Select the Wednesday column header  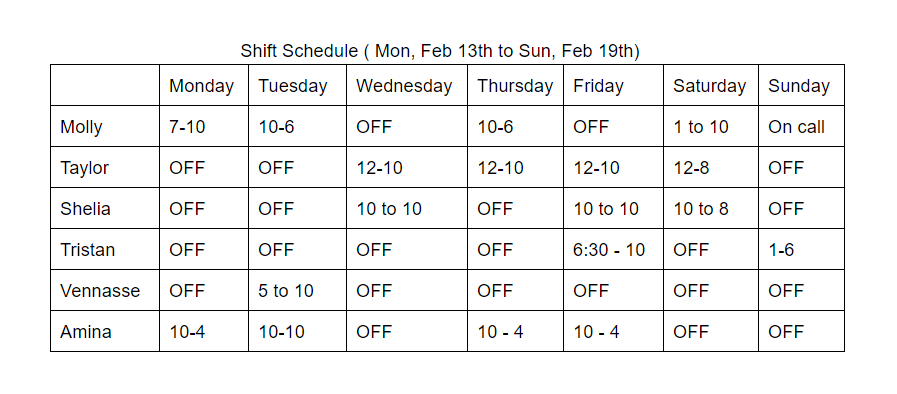pyautogui.click(x=407, y=85)
